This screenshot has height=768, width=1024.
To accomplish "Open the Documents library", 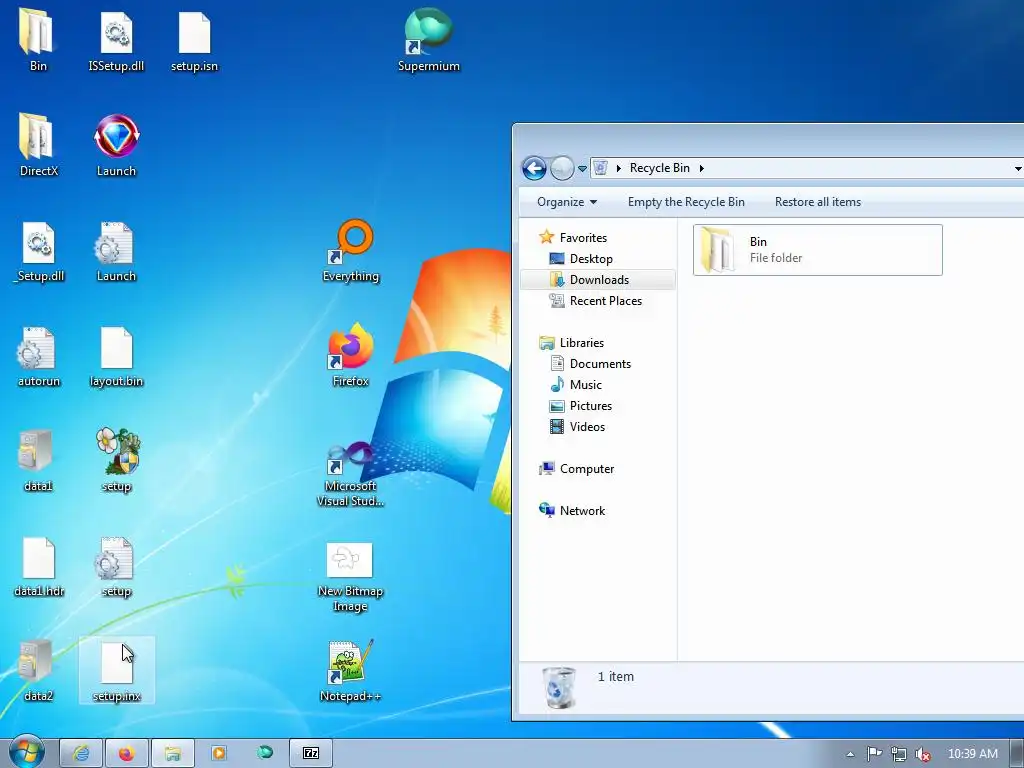I will (x=590, y=364).
